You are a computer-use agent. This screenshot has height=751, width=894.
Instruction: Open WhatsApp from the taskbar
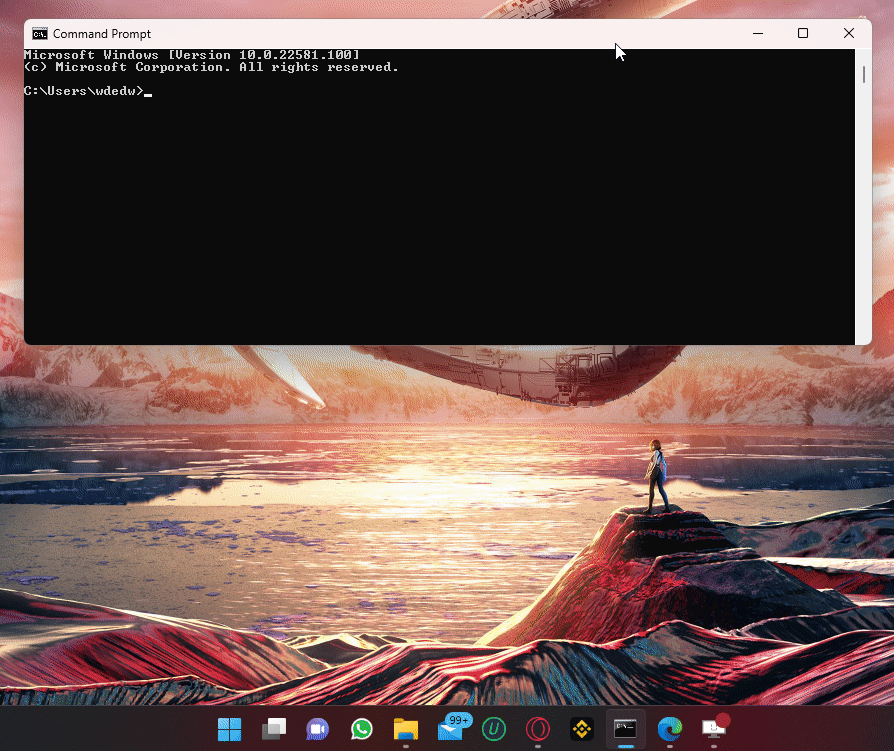(361, 729)
